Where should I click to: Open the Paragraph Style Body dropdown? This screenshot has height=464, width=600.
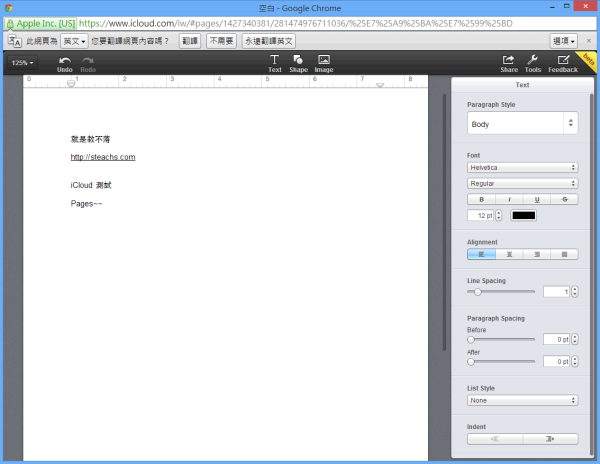click(x=522, y=123)
